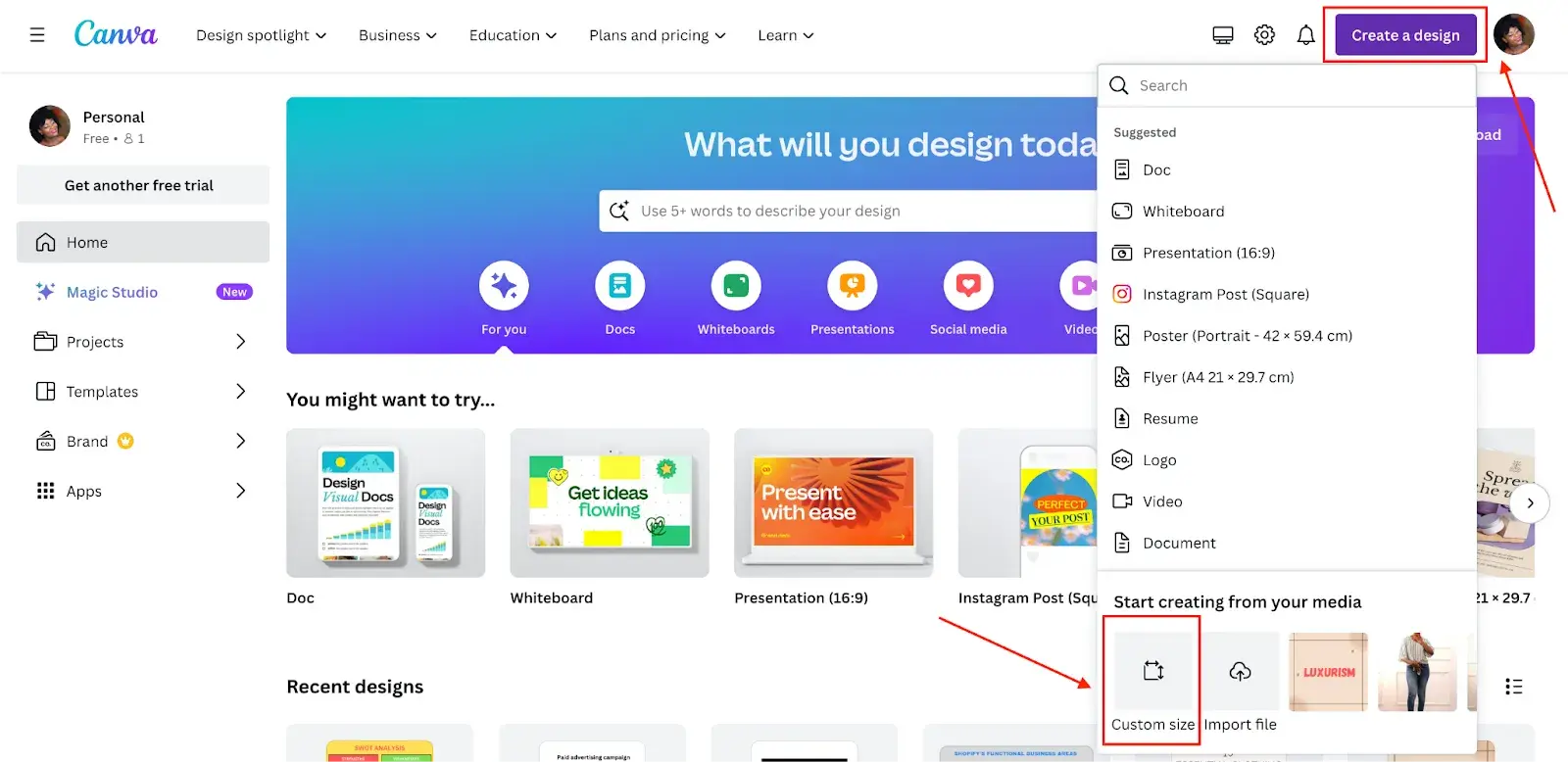
Task: Expand the Projects chevron
Action: (x=241, y=342)
